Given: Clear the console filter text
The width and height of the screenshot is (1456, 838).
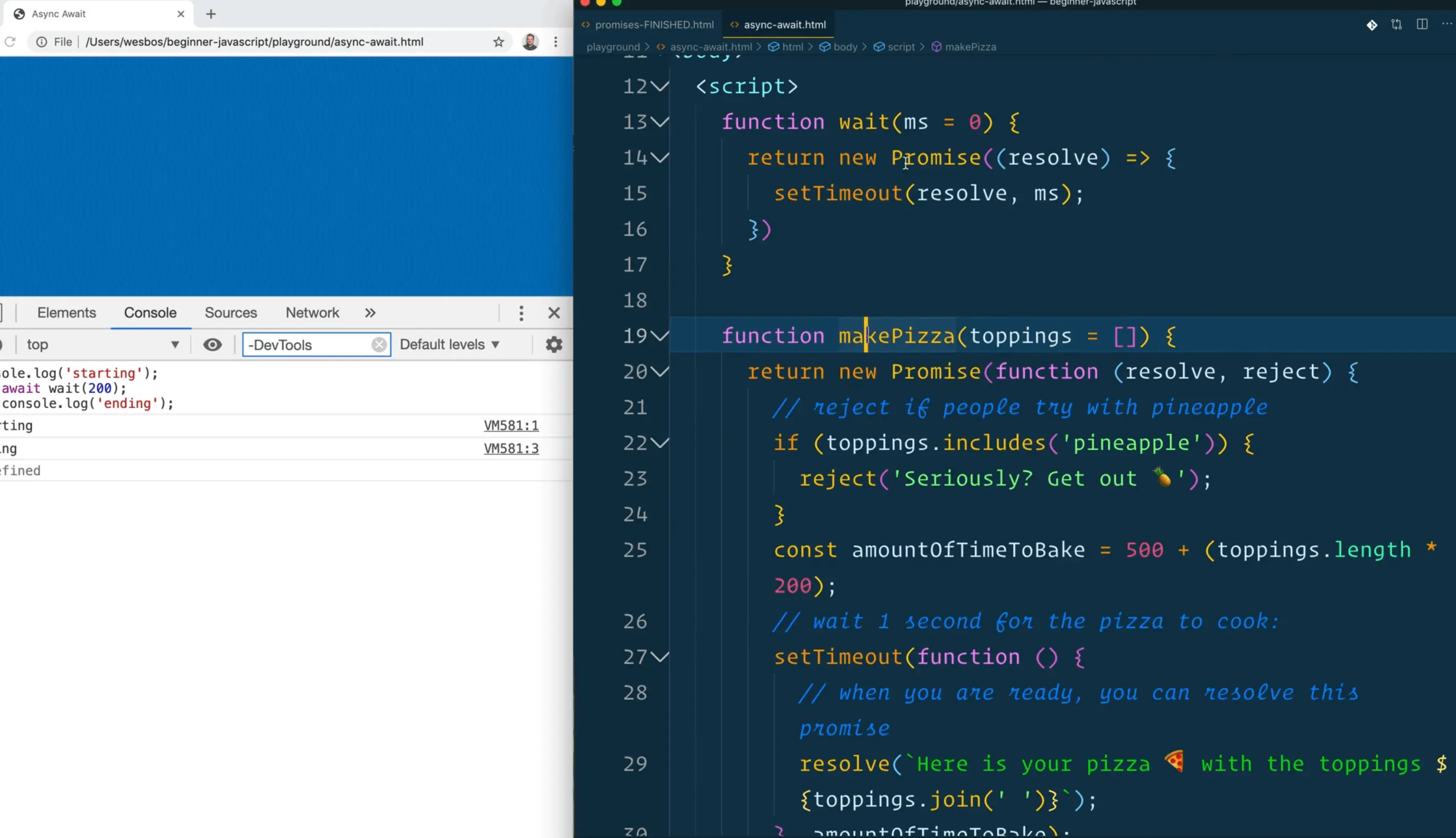Looking at the screenshot, I should [x=379, y=344].
